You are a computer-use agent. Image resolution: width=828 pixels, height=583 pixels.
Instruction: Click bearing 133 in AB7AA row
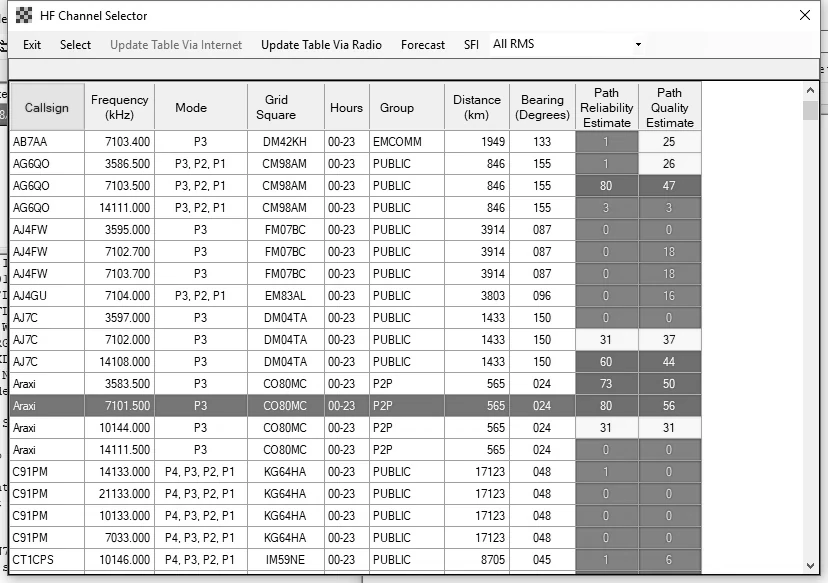coord(542,142)
